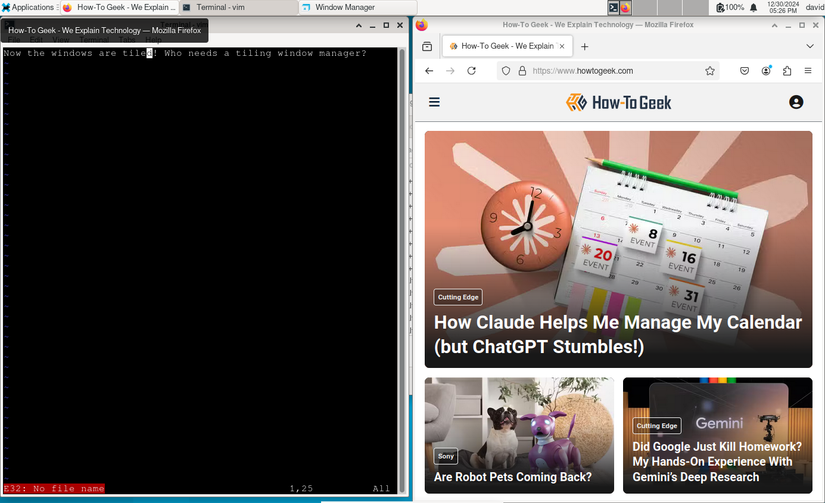The image size is (825, 503).
Task: Open the How Claude Helps Me Manage My Calendar article
Action: (618, 335)
